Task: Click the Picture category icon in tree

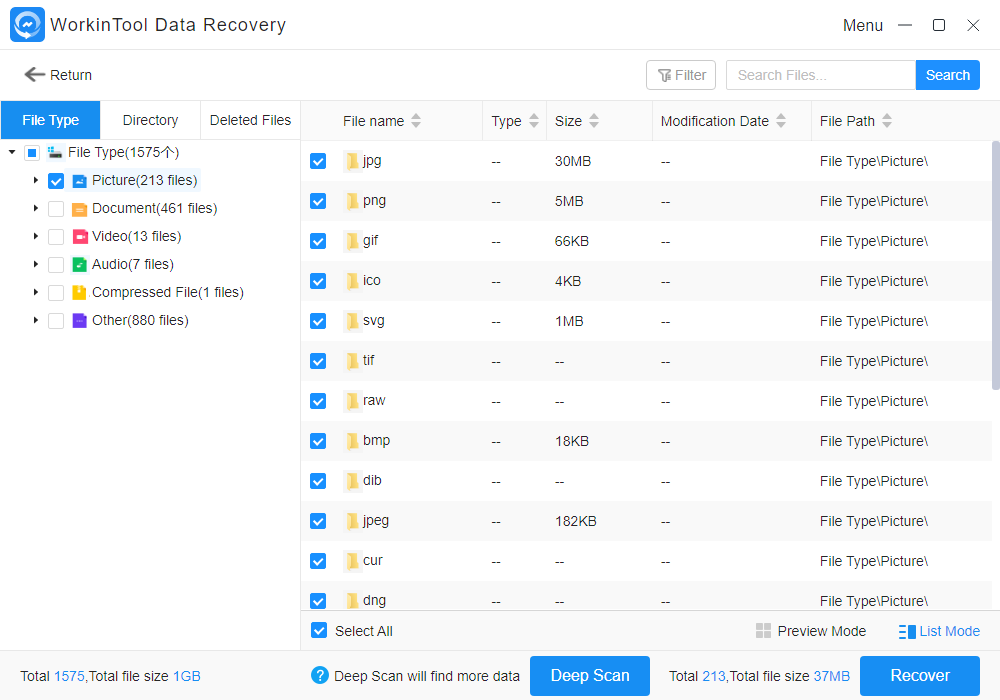Action: [x=79, y=181]
